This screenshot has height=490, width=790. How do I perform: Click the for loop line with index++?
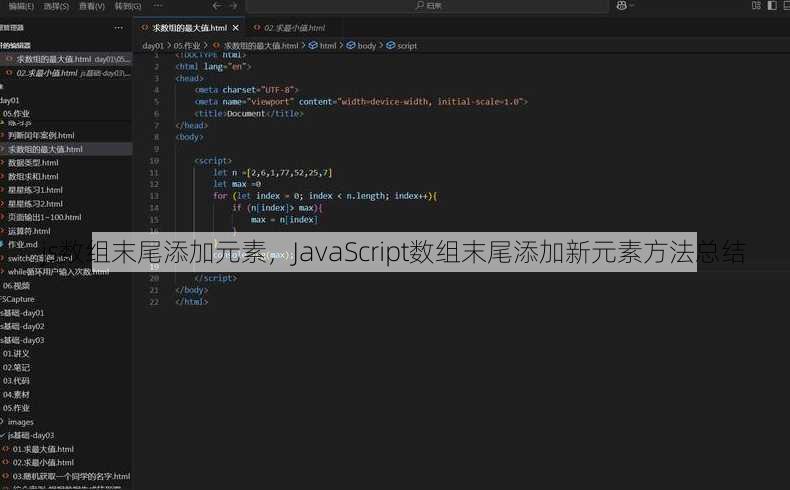[x=325, y=196]
